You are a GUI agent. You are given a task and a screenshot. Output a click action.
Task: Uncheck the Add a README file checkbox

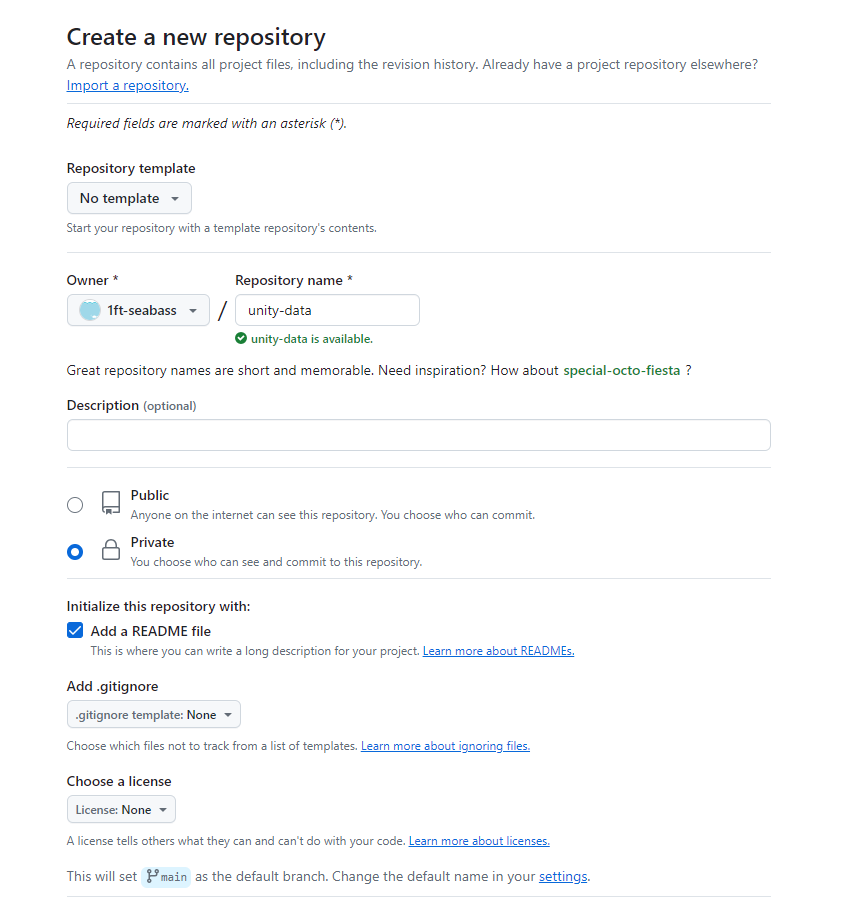75,631
